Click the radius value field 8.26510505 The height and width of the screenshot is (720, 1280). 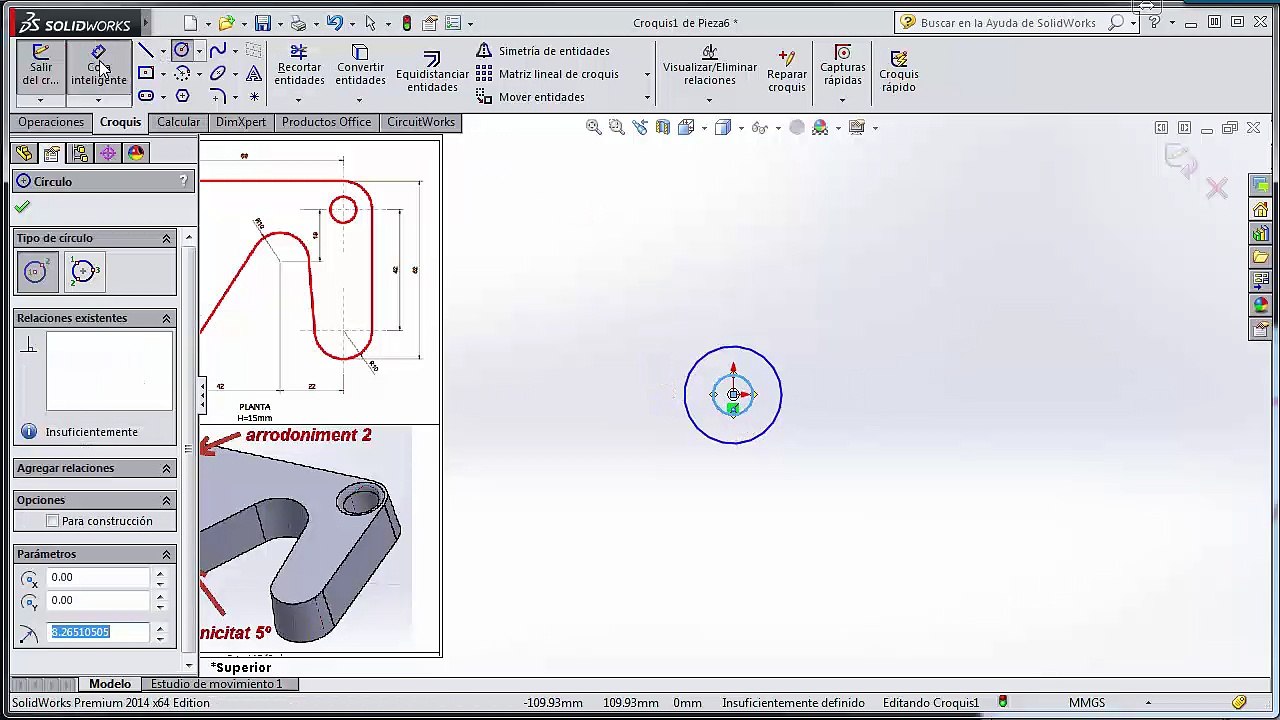coord(99,632)
